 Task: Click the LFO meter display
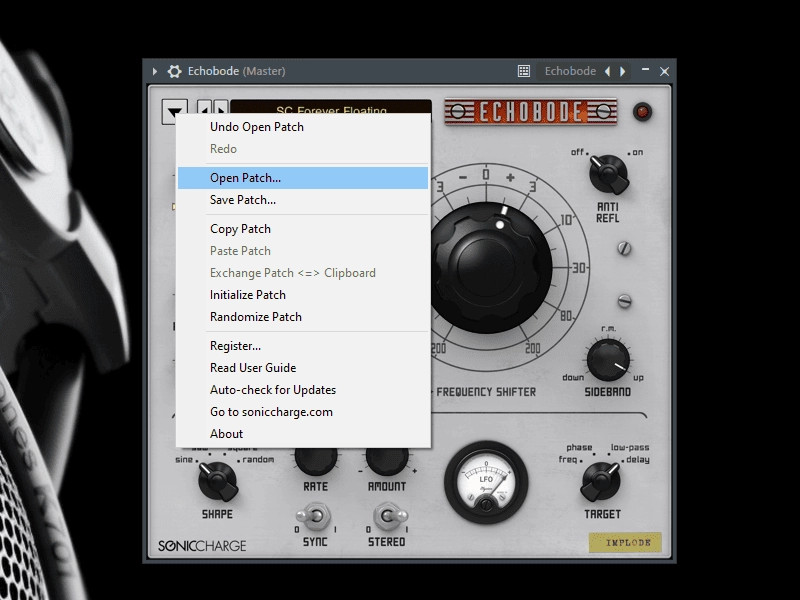tap(486, 483)
